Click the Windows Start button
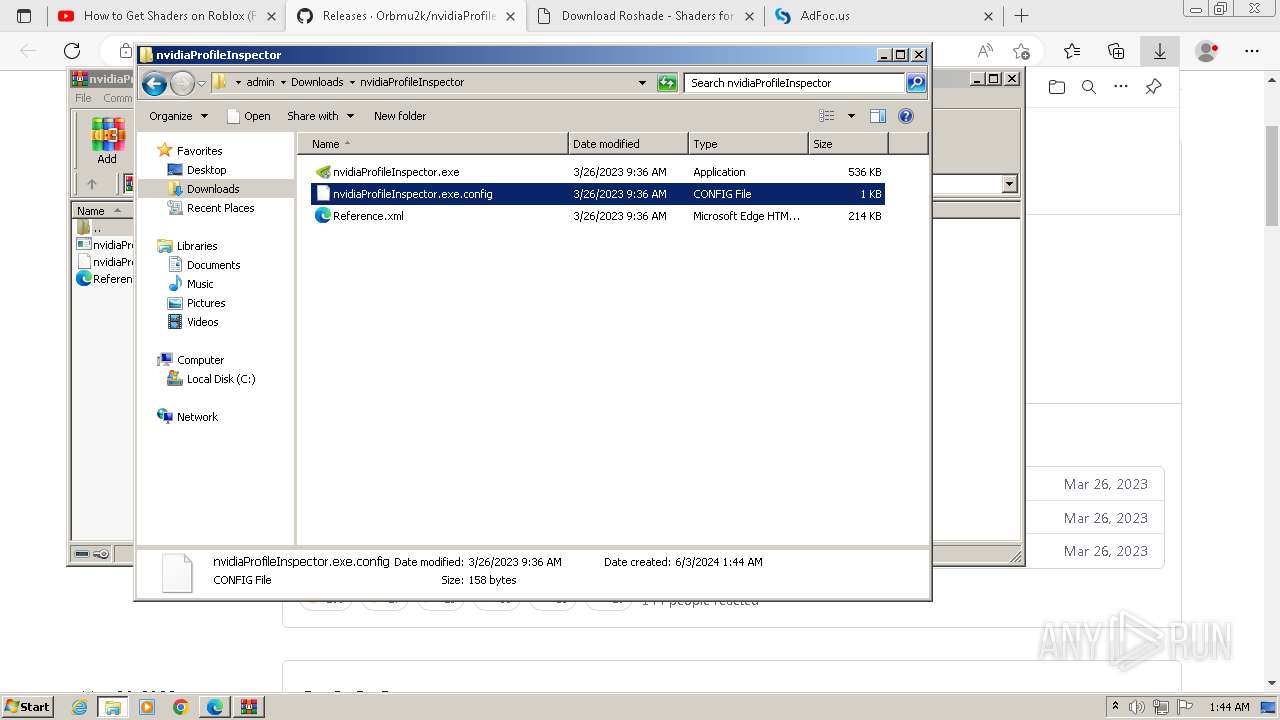The image size is (1280, 720). click(x=27, y=707)
